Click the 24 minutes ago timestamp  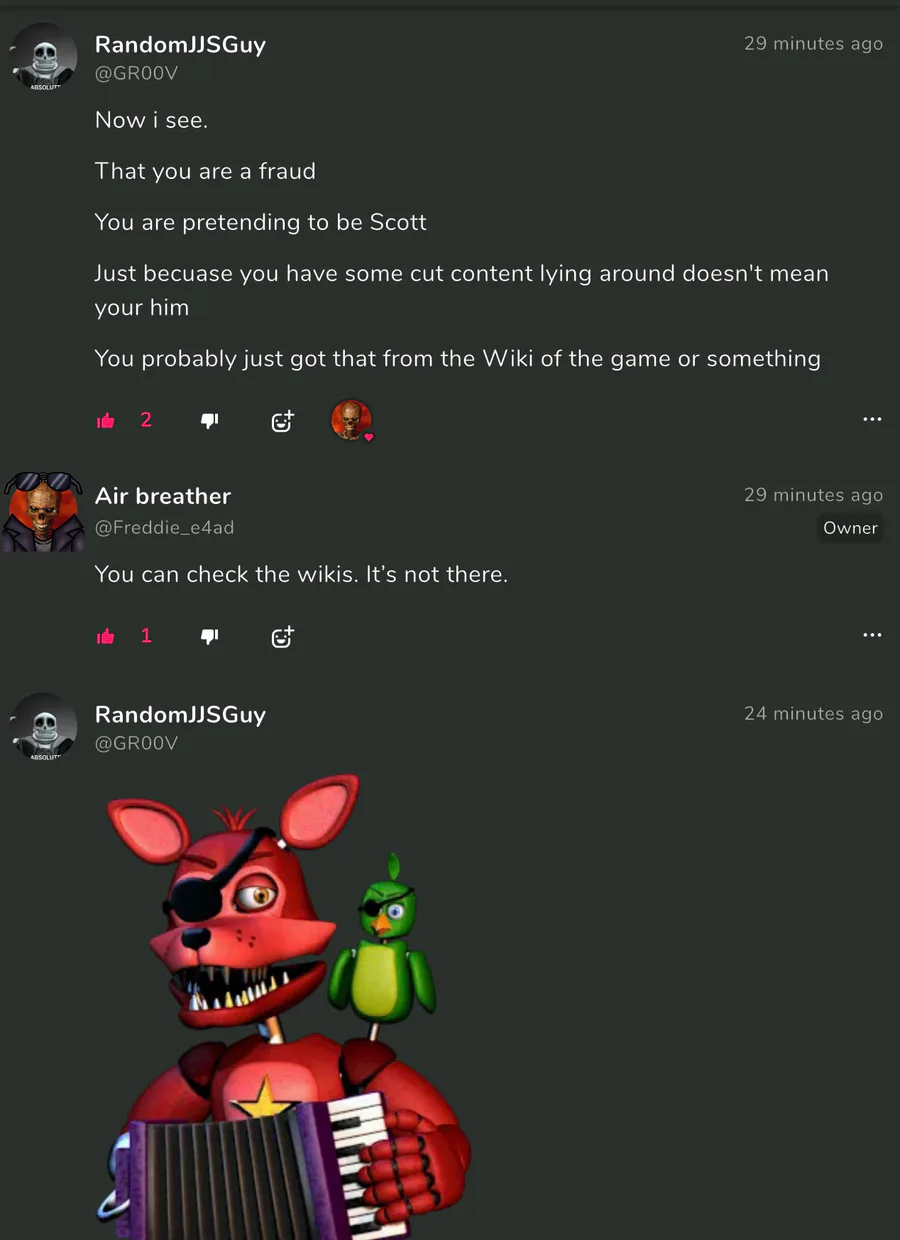tap(813, 713)
